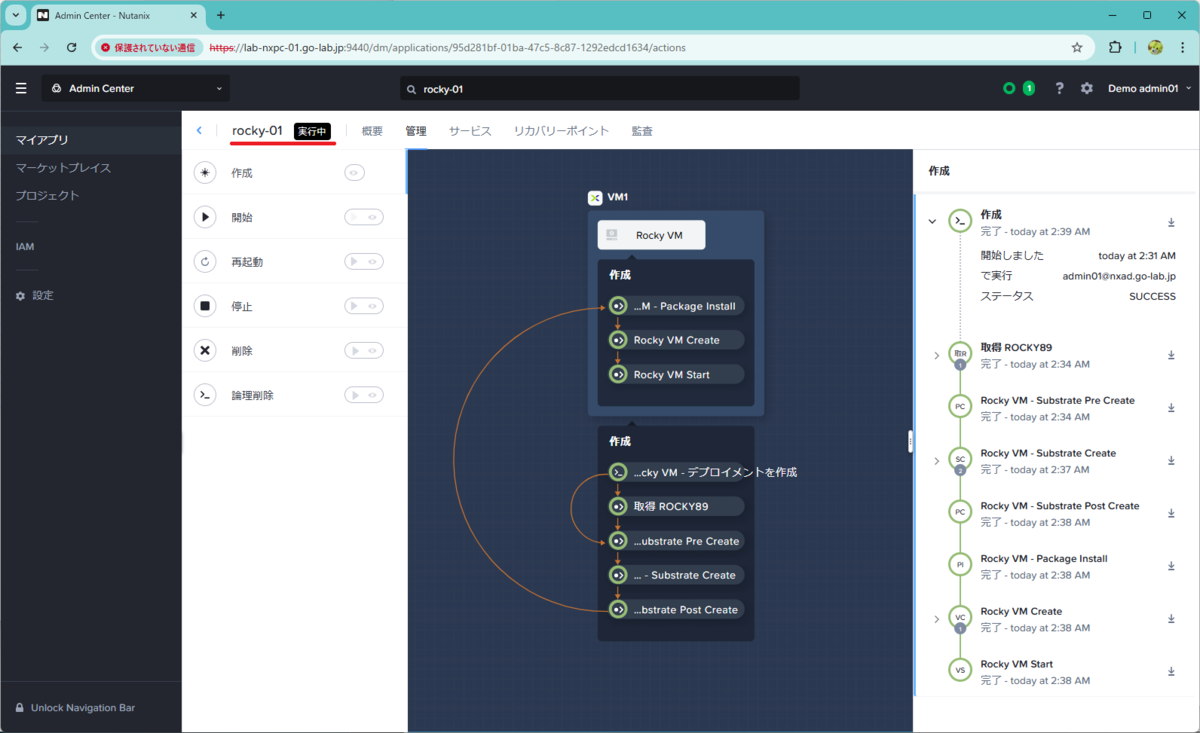Download logs for Substrate Create
This screenshot has height=733, width=1200.
click(x=1171, y=461)
